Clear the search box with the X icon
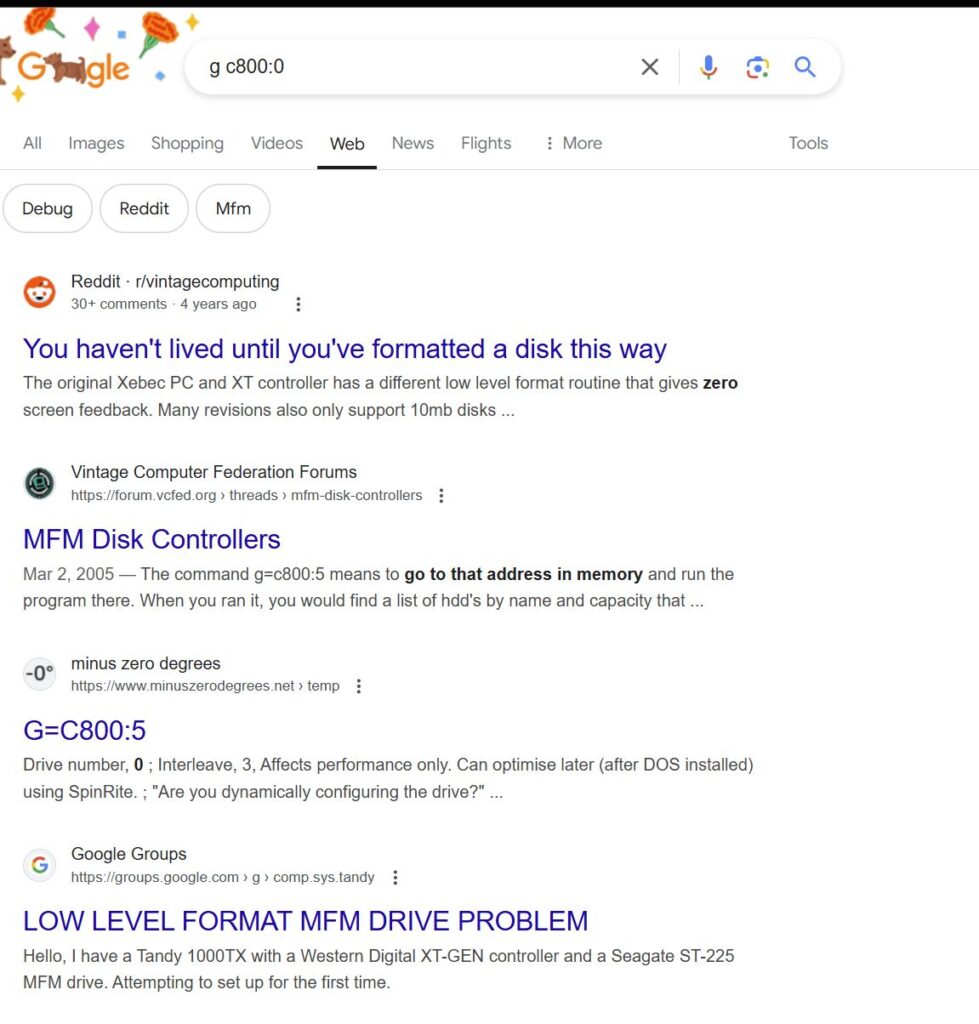979x1024 pixels. click(649, 67)
